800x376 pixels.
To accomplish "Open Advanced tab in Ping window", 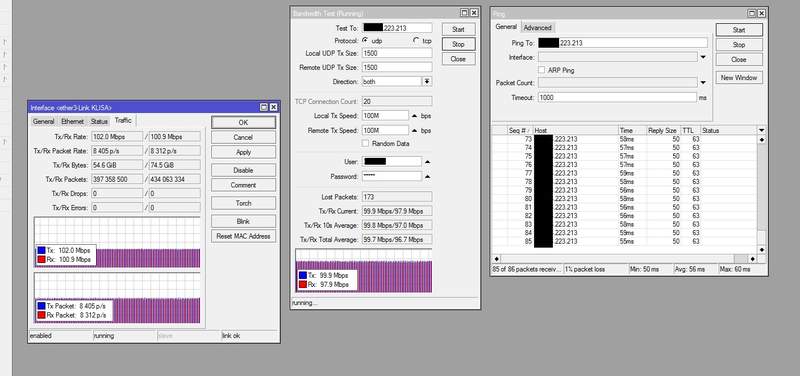I will coord(537,28).
